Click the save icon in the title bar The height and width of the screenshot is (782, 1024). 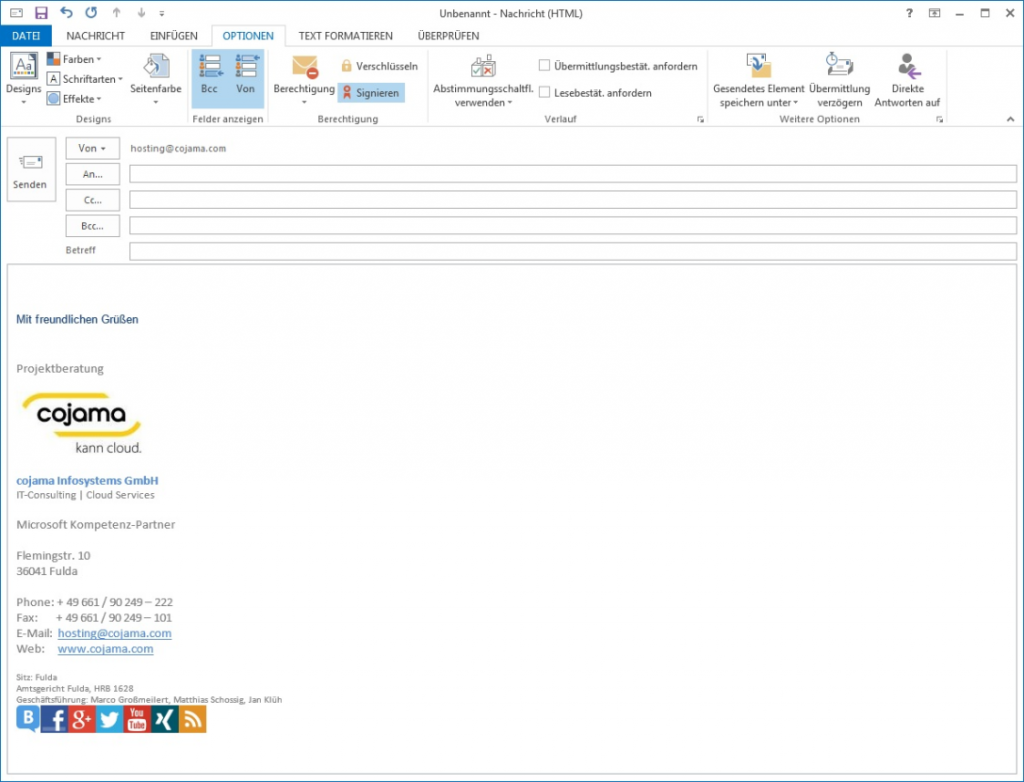(41, 13)
